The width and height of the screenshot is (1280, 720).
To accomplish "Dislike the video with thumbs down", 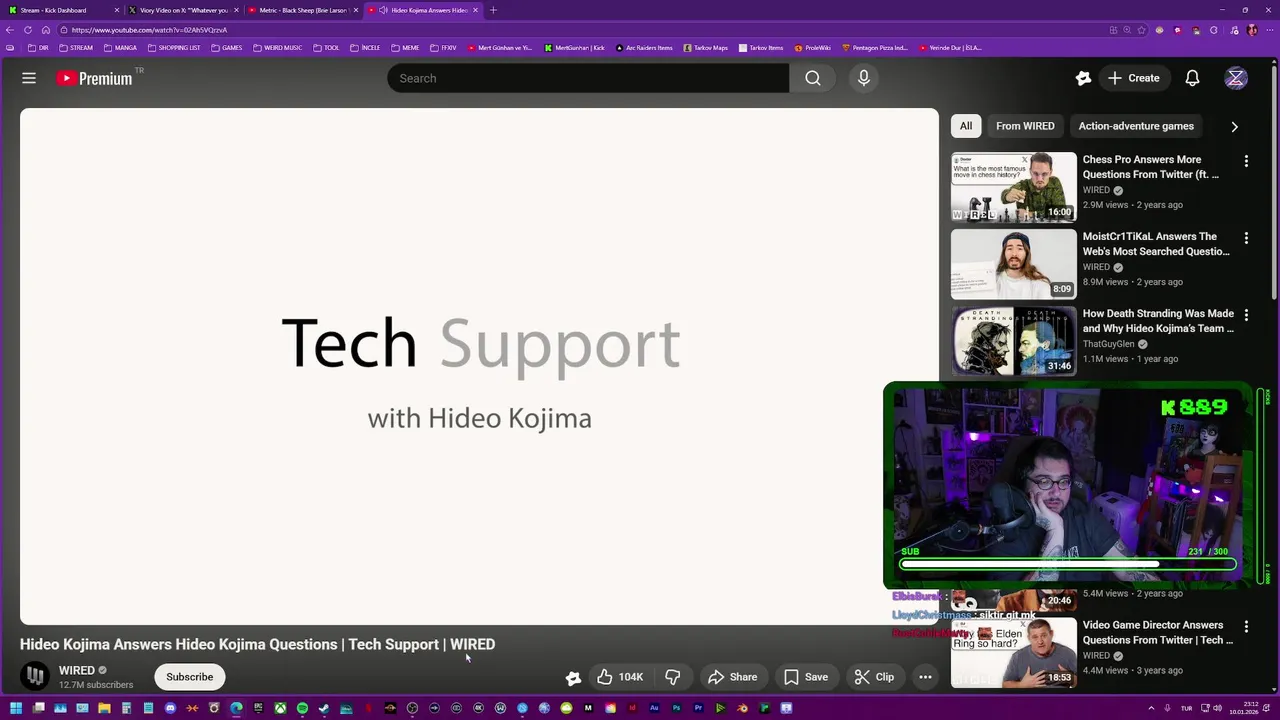I will 673,677.
